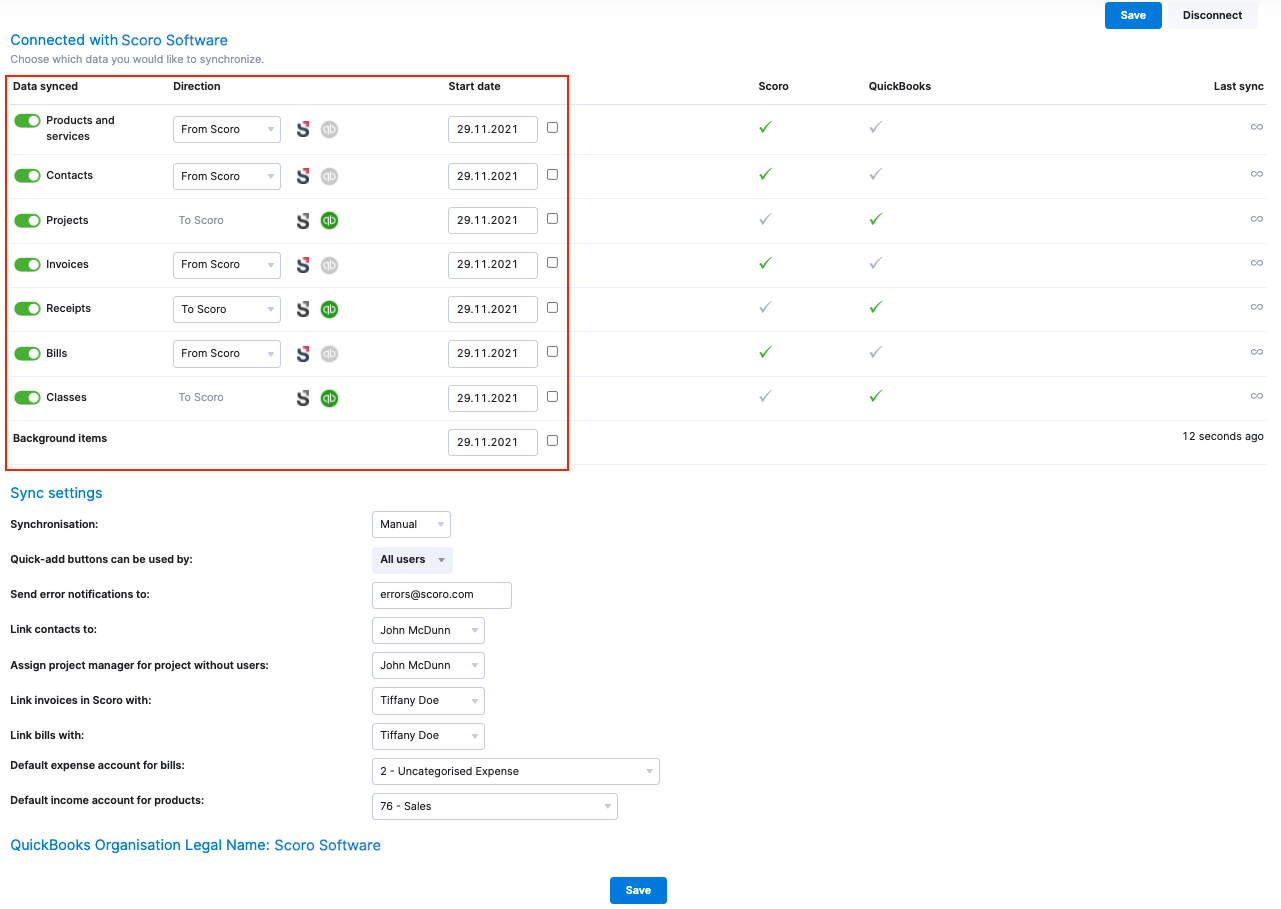Click the Scoro icon in Receipts row
This screenshot has height=909, width=1281.
303,309
